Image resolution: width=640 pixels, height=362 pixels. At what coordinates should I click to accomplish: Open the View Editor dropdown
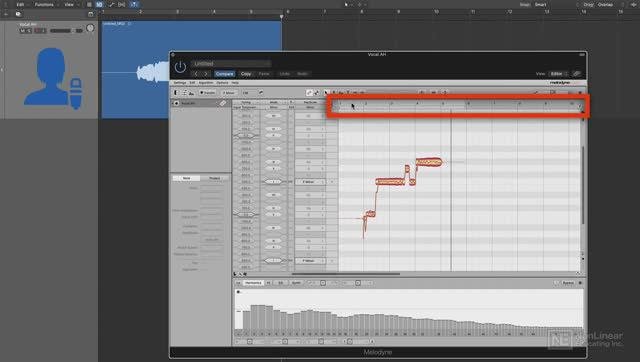(558, 74)
